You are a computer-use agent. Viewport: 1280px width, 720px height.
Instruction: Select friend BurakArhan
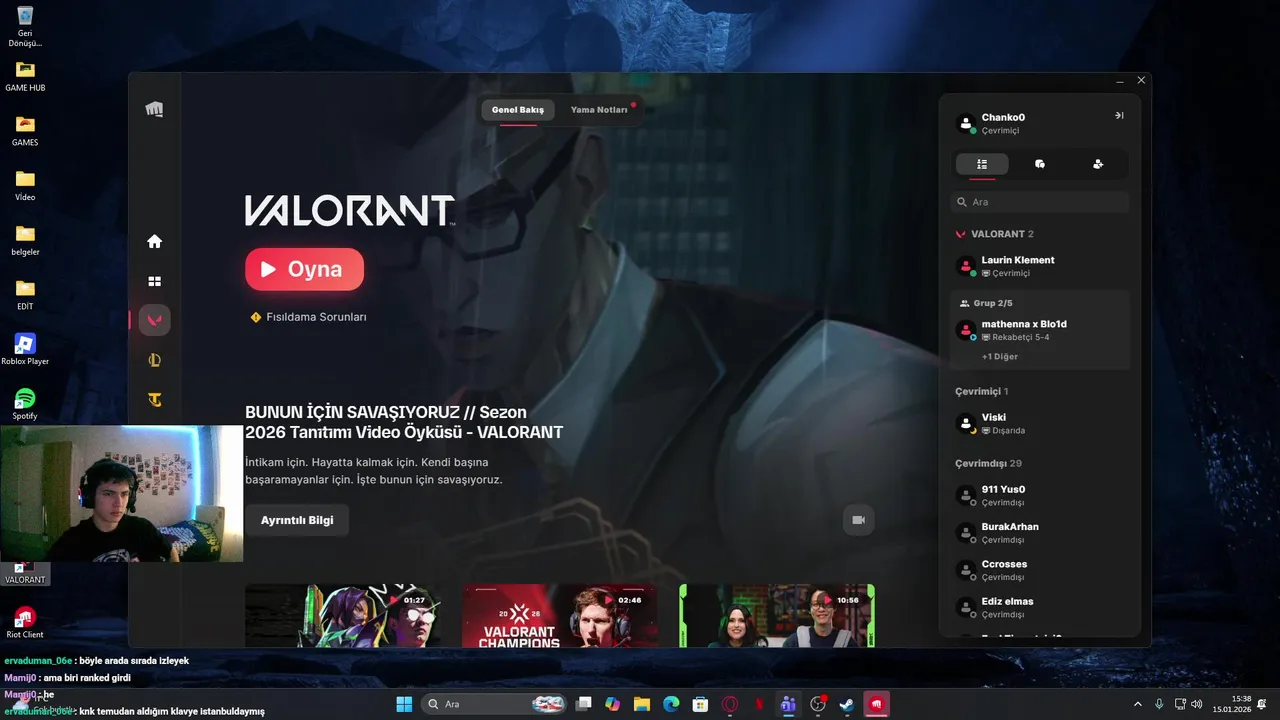1040,533
